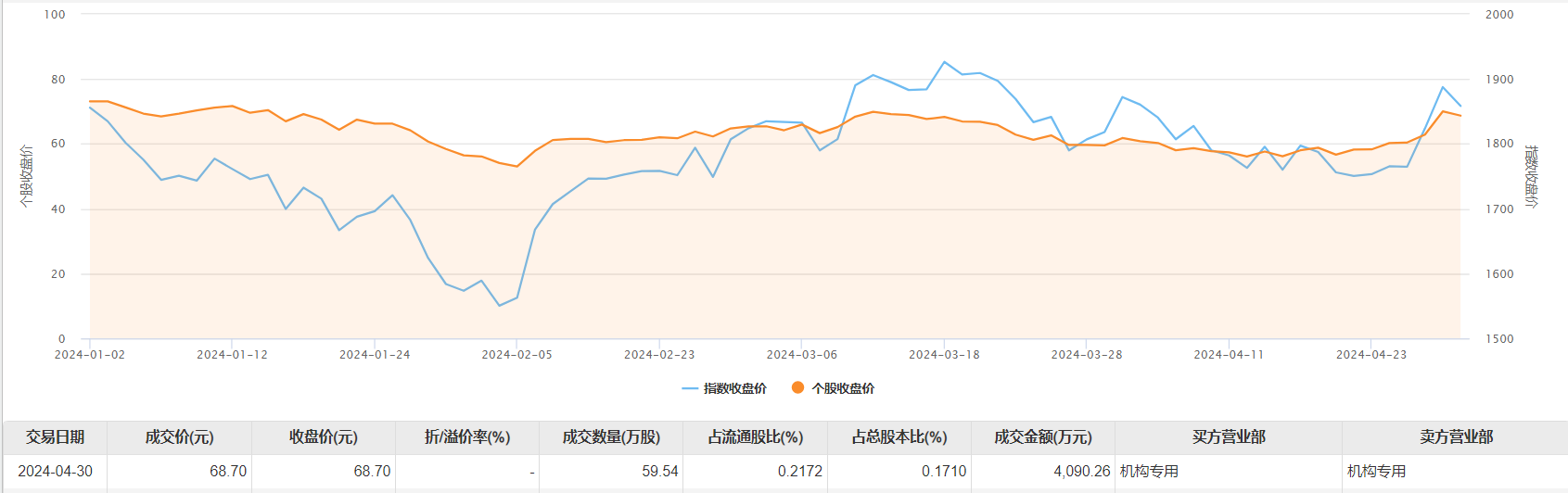This screenshot has height=493, width=1568.
Task: Click the 折/溢价率(%) column header
Action: [467, 437]
